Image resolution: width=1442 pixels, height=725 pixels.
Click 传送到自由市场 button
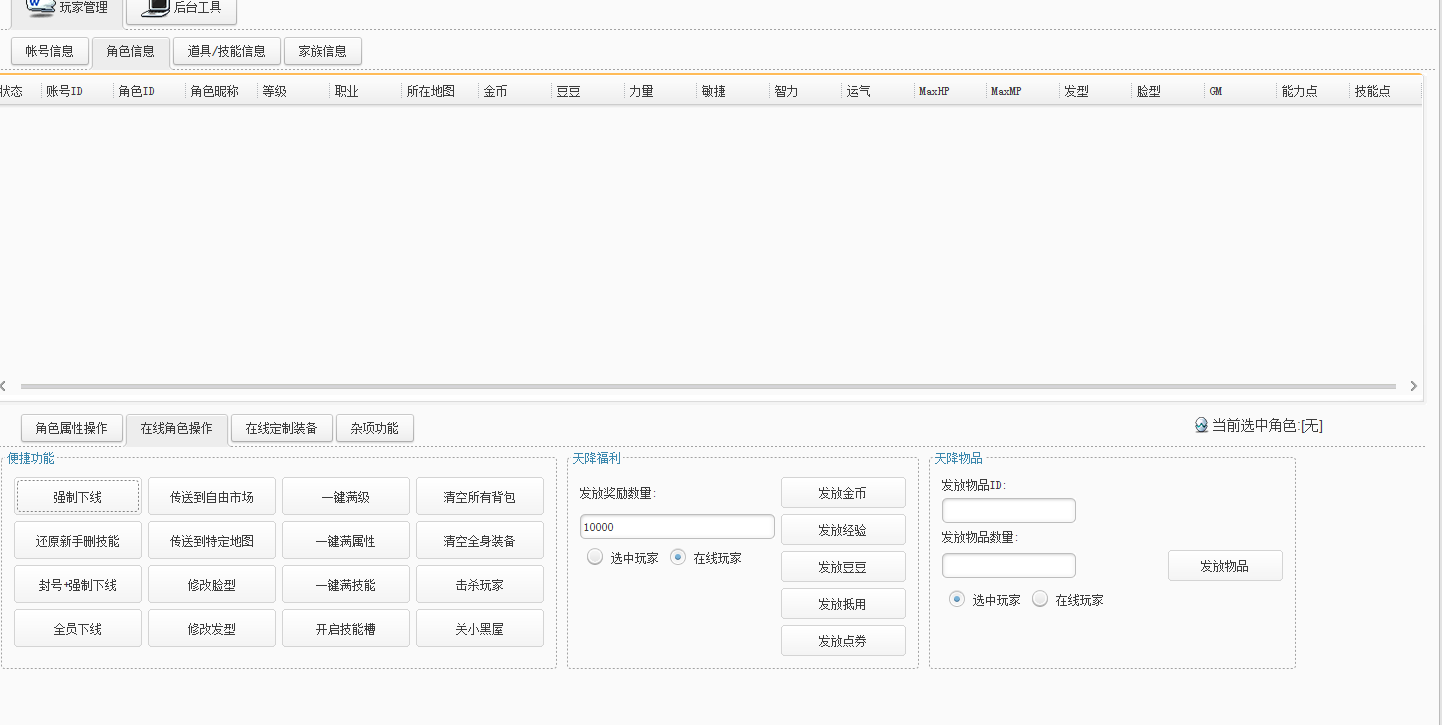212,497
